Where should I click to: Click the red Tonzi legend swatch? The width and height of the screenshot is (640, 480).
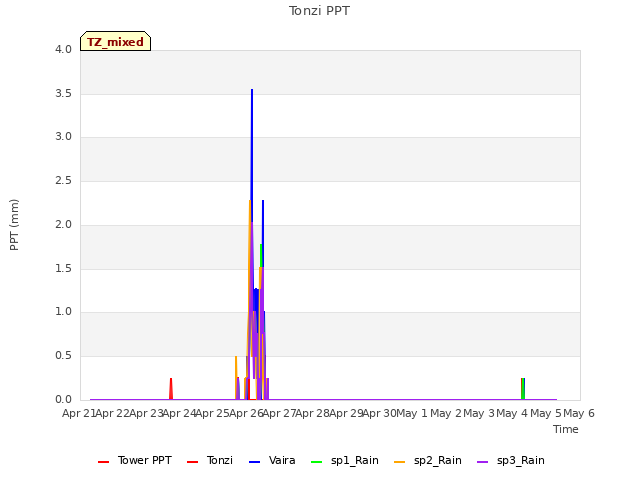coord(193,462)
